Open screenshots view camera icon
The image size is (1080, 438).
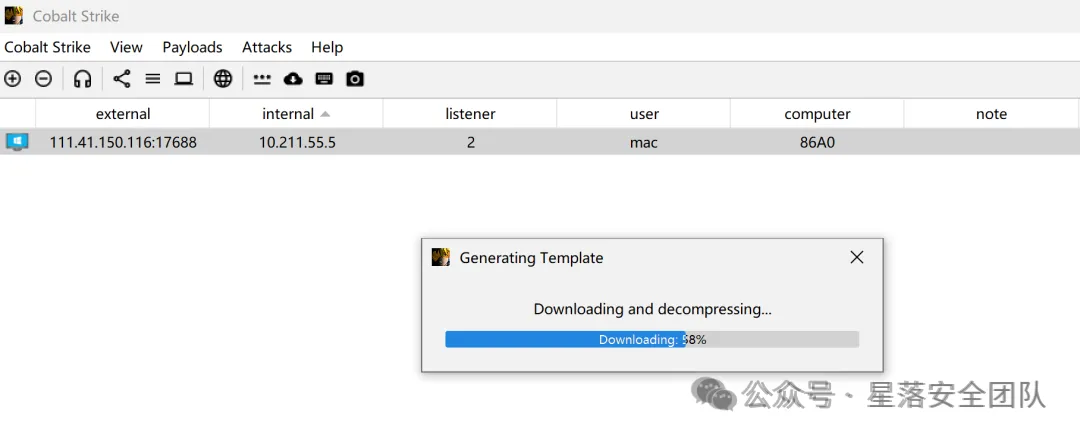[x=355, y=79]
